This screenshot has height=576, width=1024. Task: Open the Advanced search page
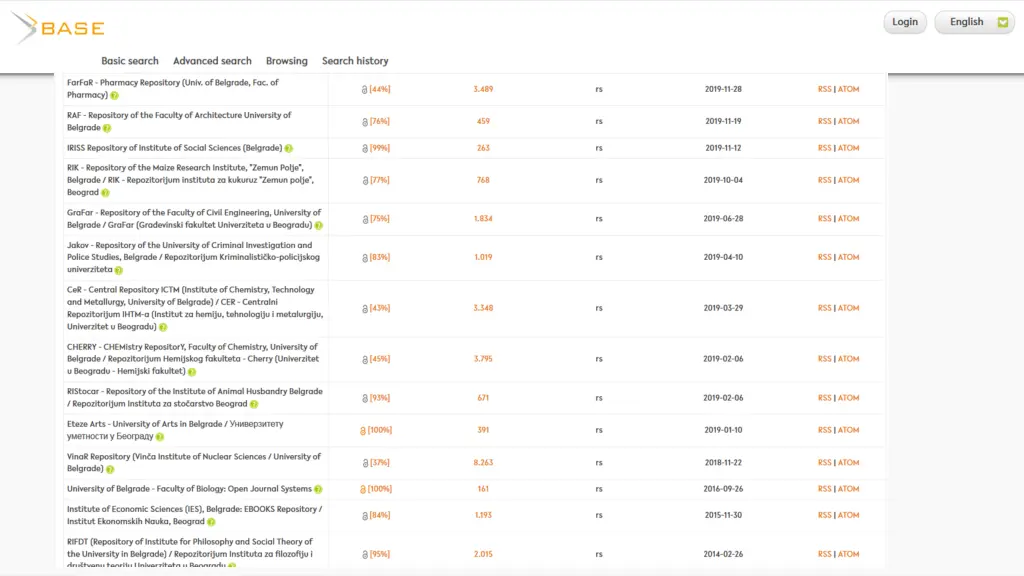(212, 61)
